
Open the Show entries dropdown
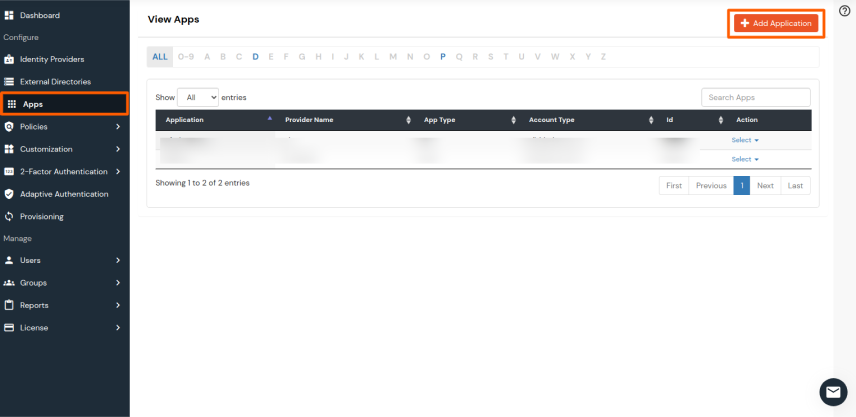[x=198, y=97]
